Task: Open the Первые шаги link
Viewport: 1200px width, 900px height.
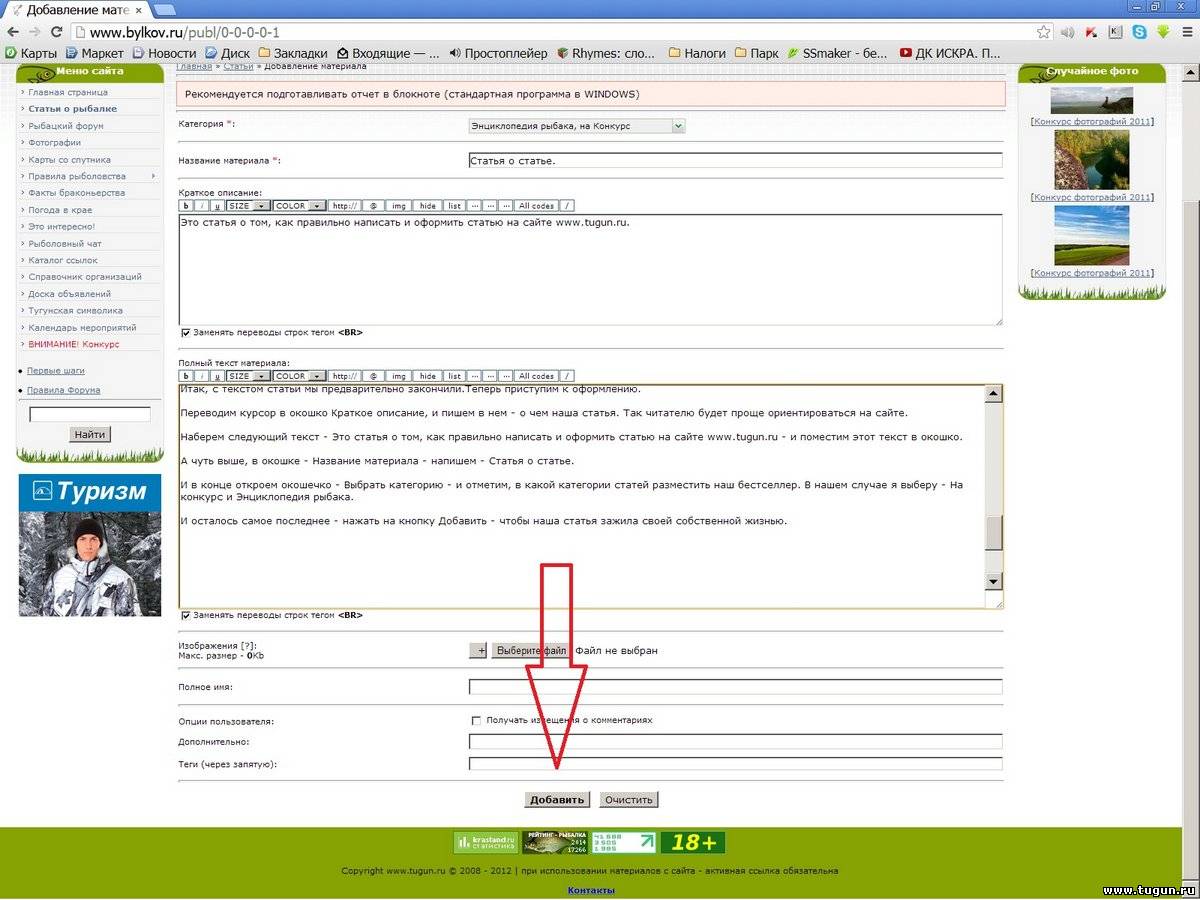Action: (56, 371)
